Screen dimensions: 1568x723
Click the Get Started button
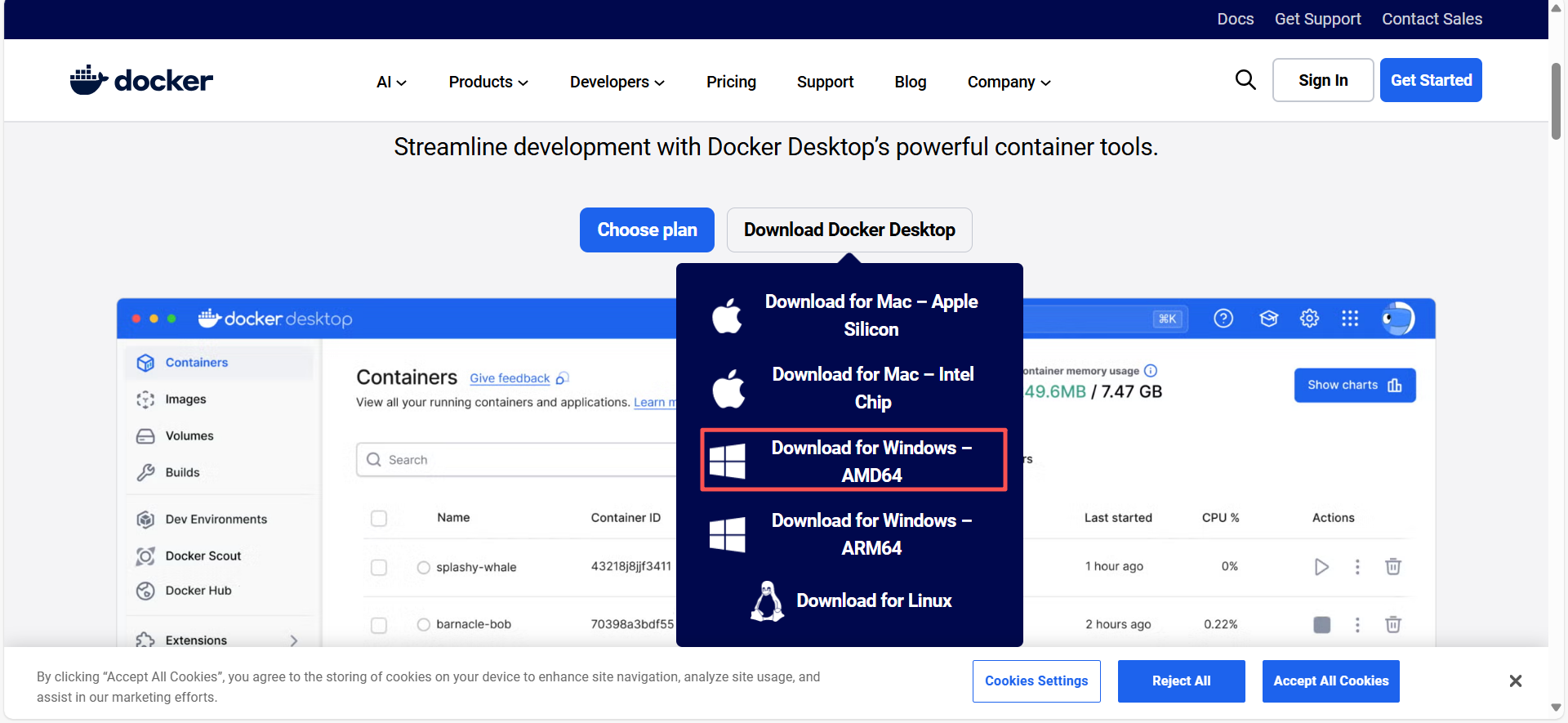point(1431,80)
